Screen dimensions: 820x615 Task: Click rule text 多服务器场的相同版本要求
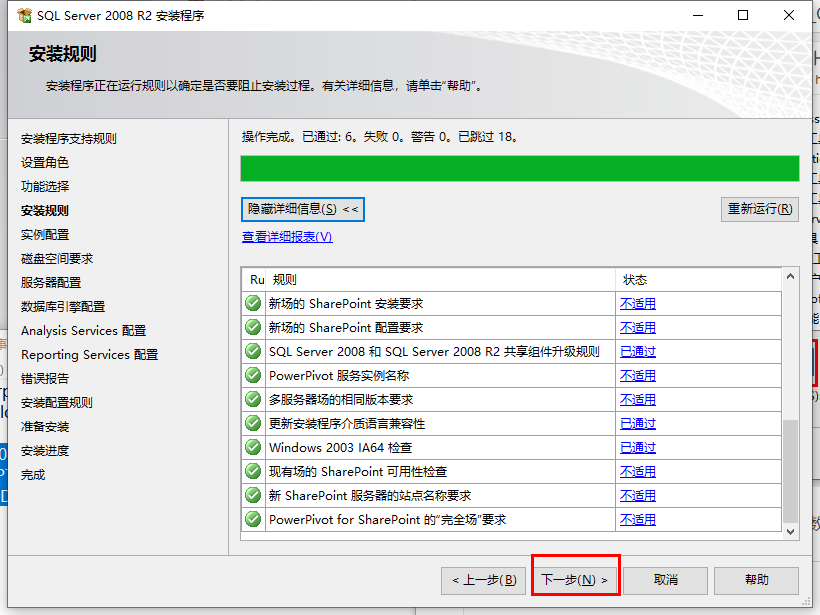click(x=341, y=400)
